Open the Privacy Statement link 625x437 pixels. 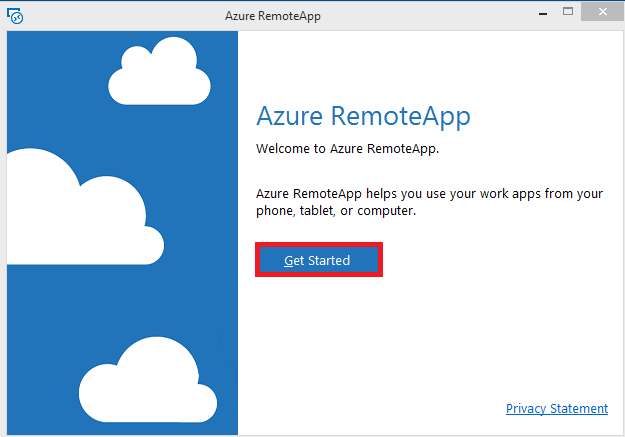point(556,408)
